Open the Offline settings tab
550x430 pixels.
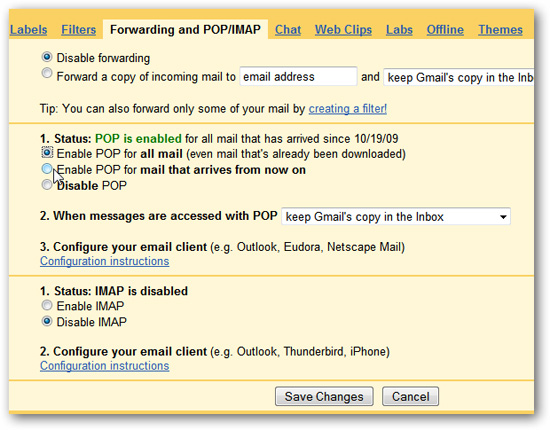tap(445, 30)
